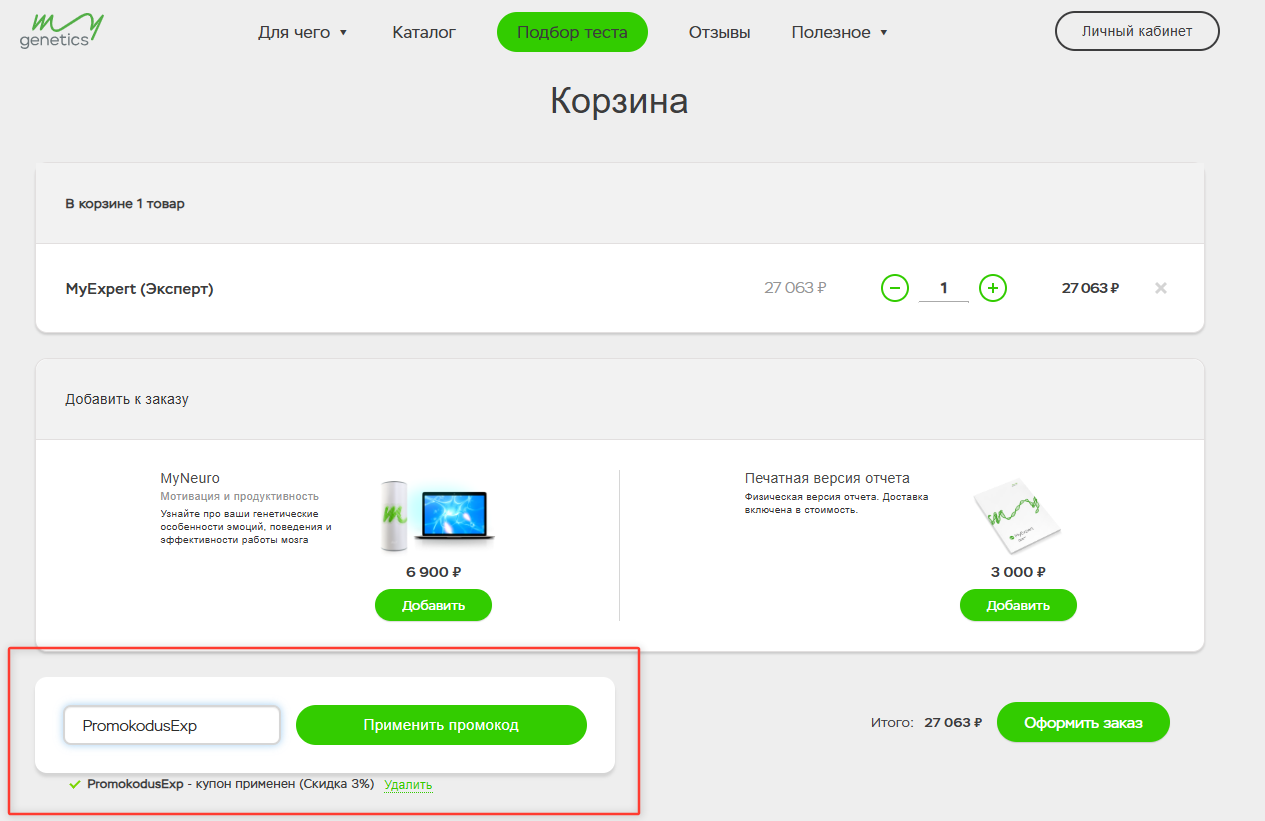
Task: Select the Каталог menu item
Action: [425, 31]
